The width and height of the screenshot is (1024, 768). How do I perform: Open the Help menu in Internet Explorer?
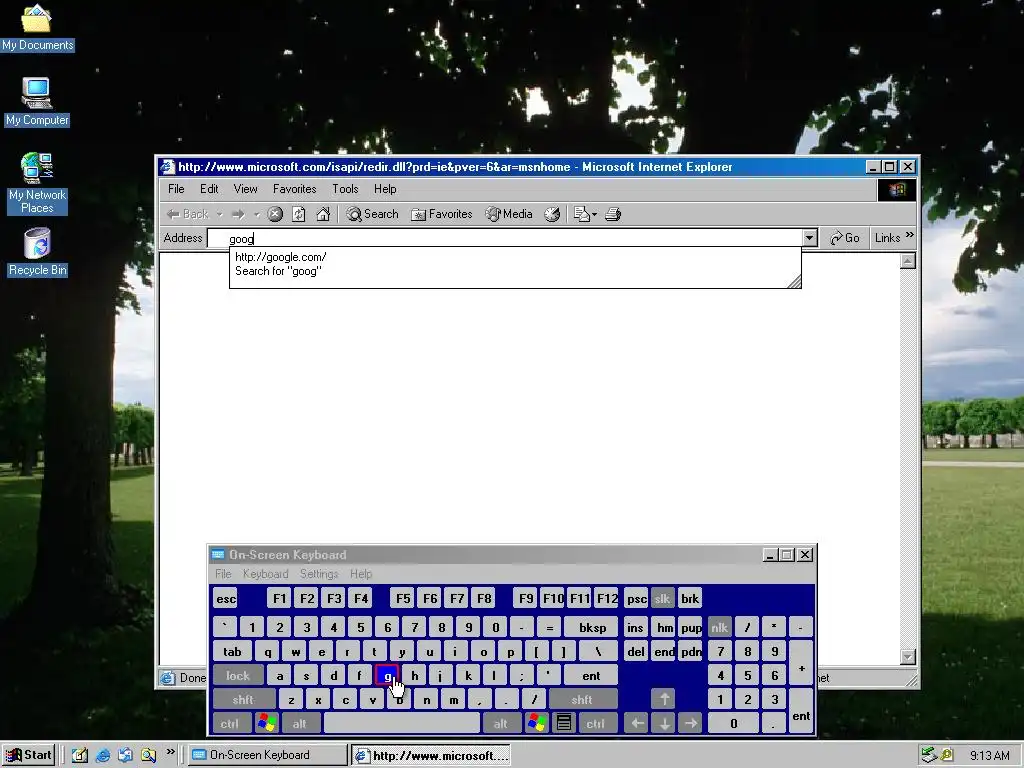pyautogui.click(x=385, y=189)
